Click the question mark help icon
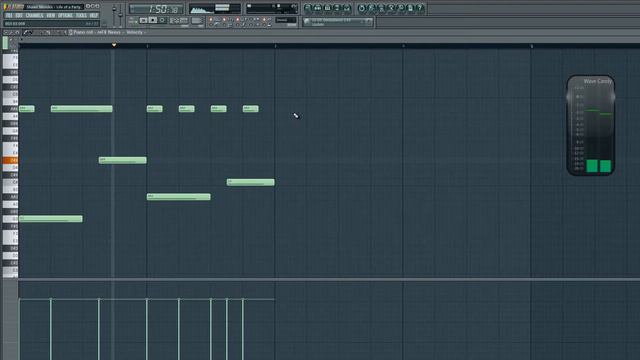Screen dimensions: 640x360 pos(420,8)
